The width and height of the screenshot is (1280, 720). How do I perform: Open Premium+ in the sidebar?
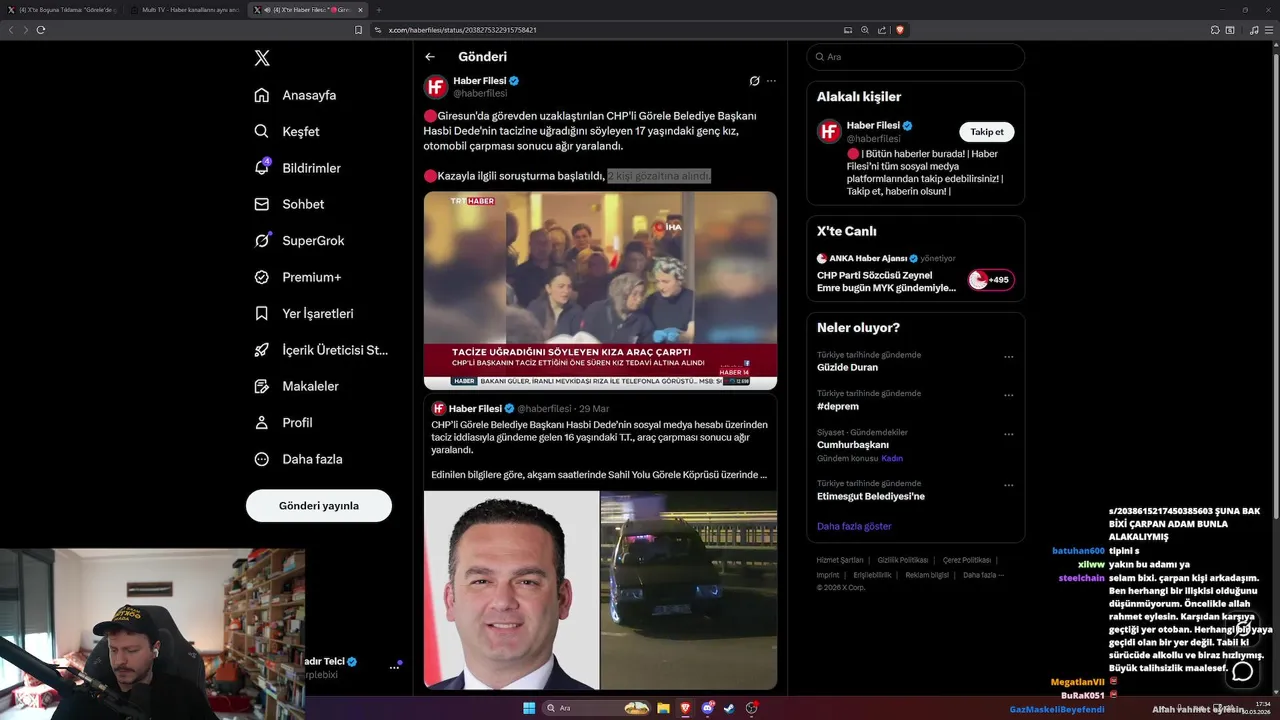coord(297,277)
